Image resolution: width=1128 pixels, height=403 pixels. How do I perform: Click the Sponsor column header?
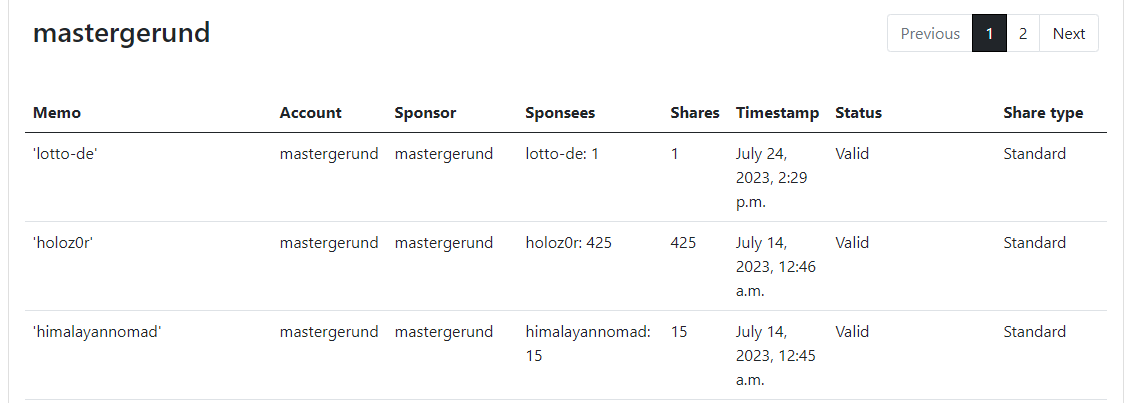425,113
